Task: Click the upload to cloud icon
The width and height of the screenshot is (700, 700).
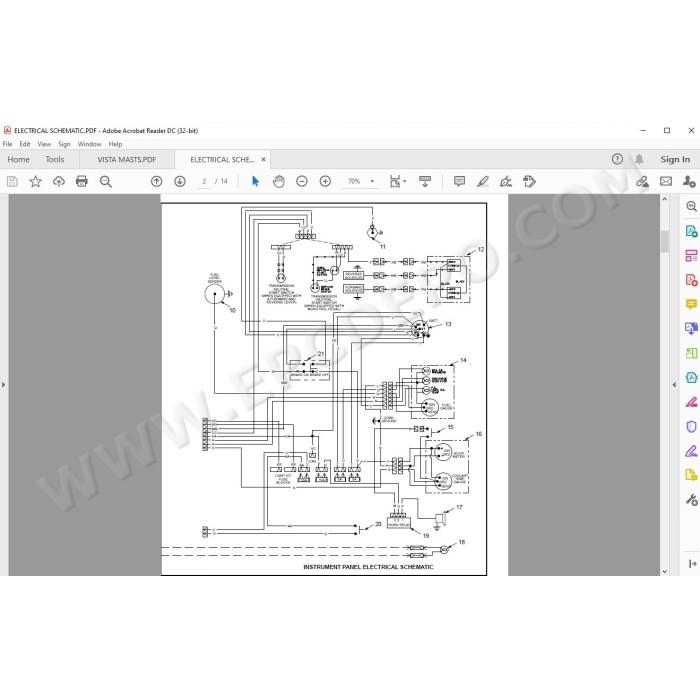Action: tap(58, 181)
